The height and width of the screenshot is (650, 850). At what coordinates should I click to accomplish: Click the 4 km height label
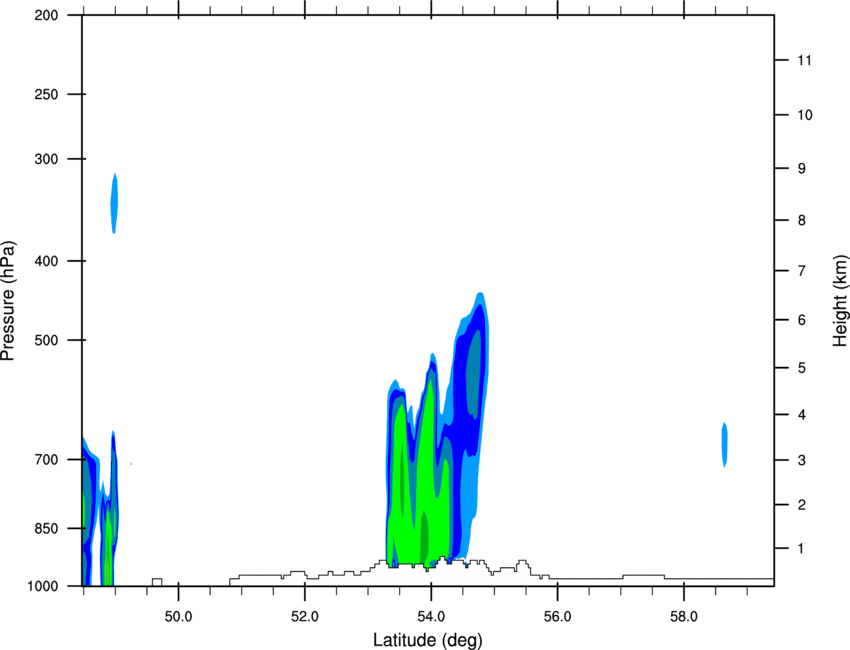[802, 415]
